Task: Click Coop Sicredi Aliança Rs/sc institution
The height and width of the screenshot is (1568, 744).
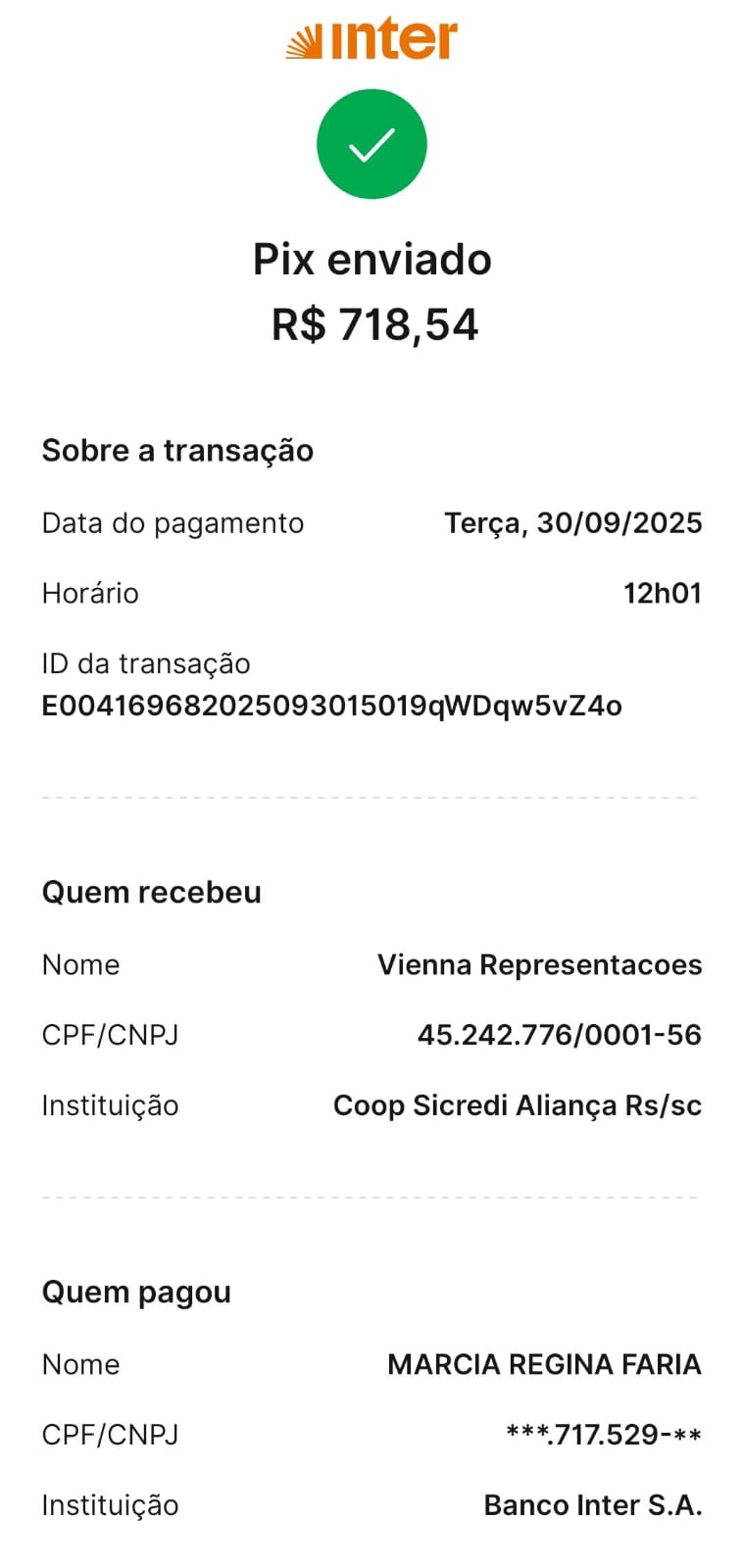Action: 518,1105
